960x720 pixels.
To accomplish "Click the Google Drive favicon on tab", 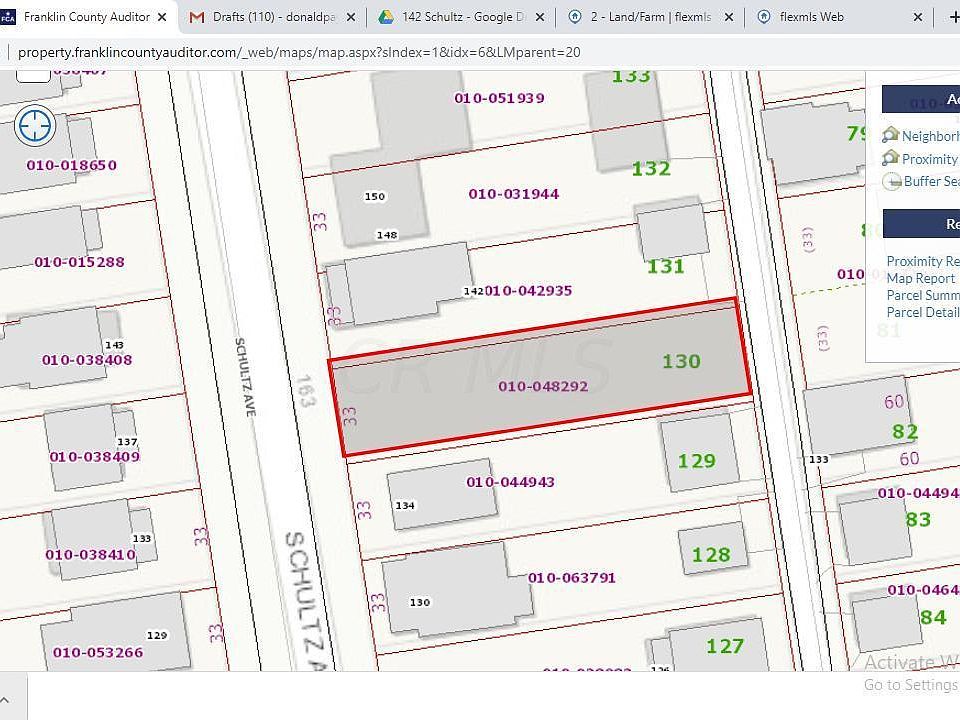I will pos(386,17).
